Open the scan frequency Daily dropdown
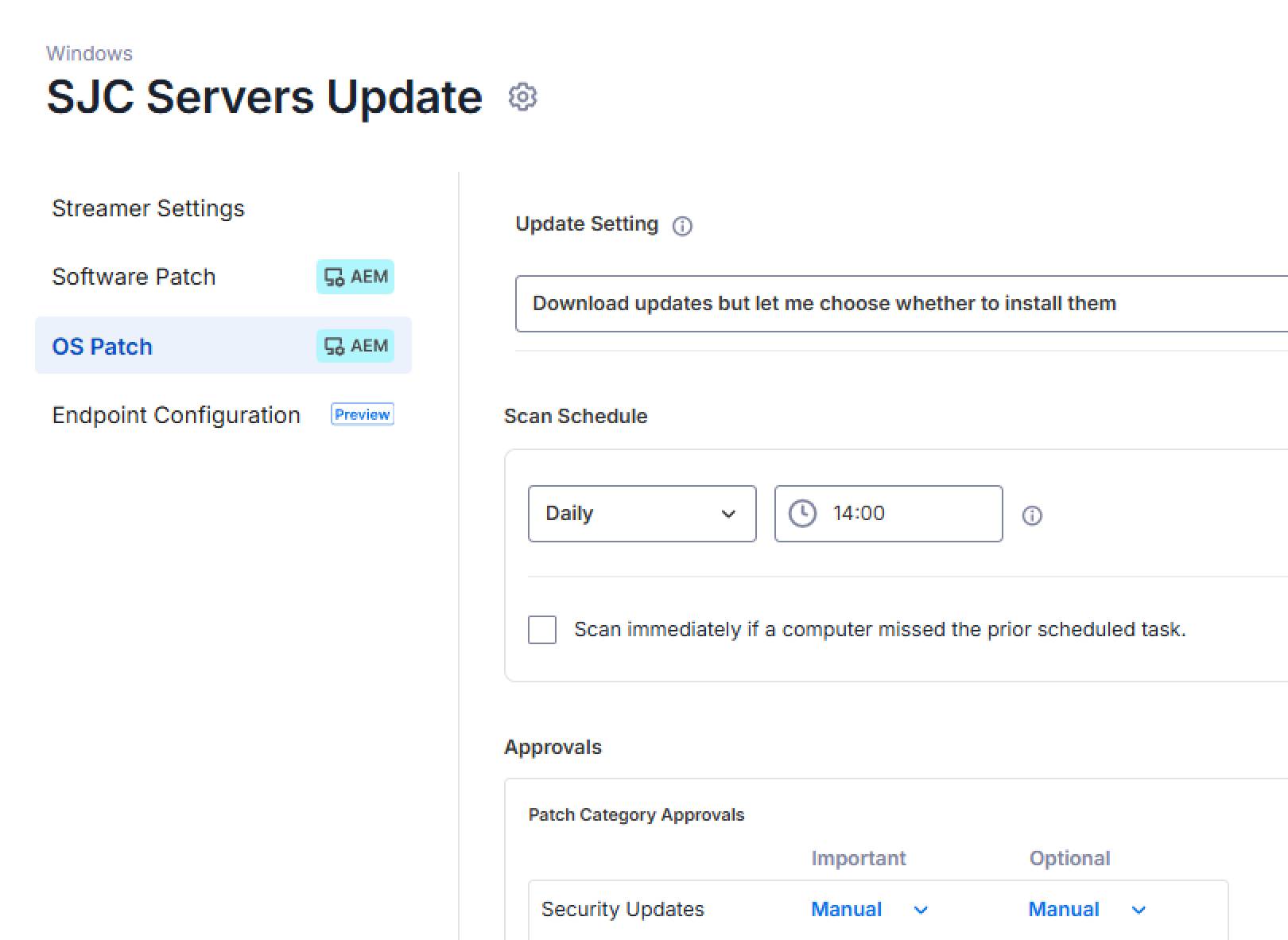The image size is (1288, 940). pos(642,514)
